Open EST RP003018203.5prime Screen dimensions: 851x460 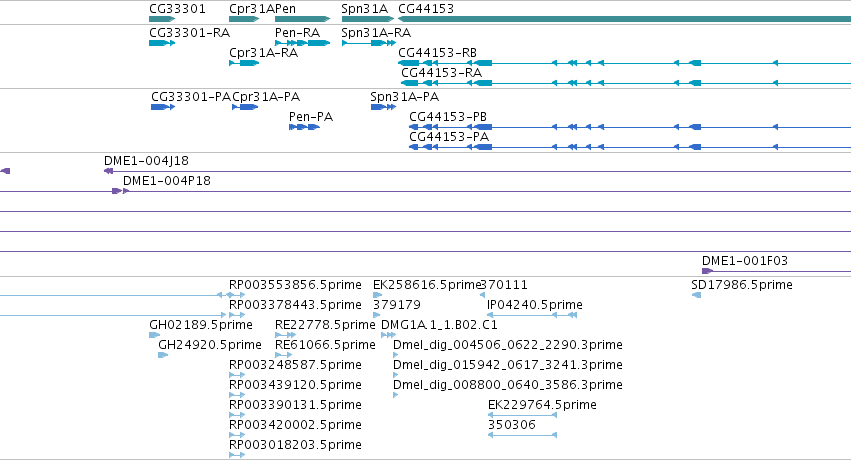pos(295,446)
